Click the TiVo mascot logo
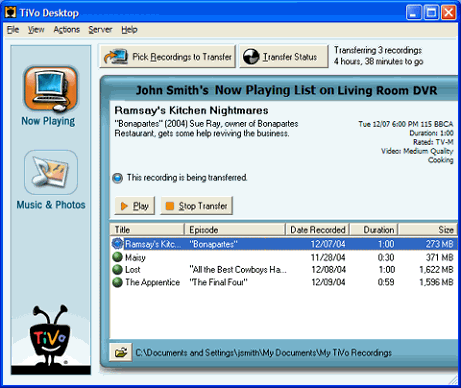Image resolution: width=461 pixels, height=388 pixels. coord(50,335)
